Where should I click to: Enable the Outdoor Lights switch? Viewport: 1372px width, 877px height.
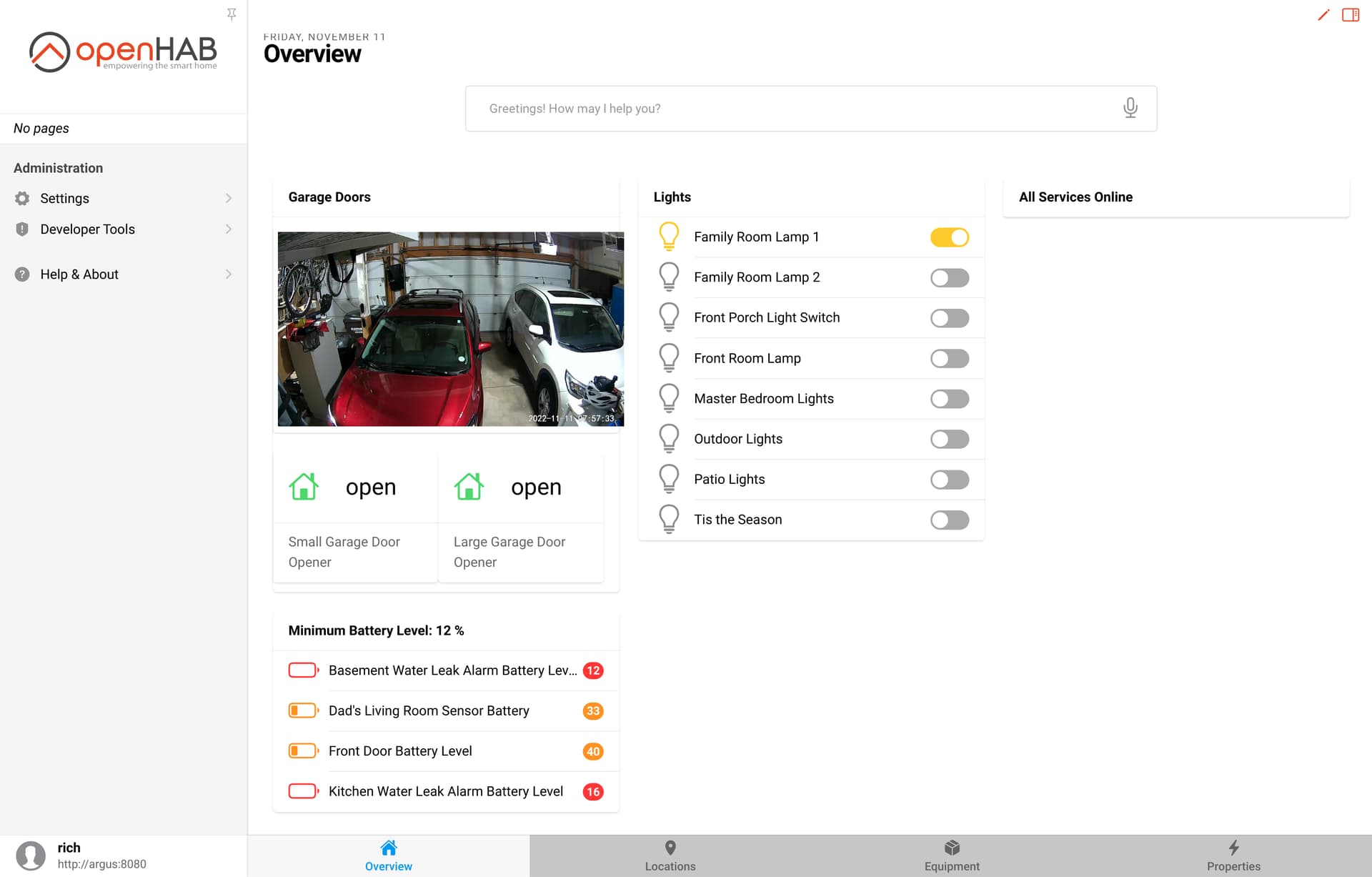pyautogui.click(x=949, y=439)
